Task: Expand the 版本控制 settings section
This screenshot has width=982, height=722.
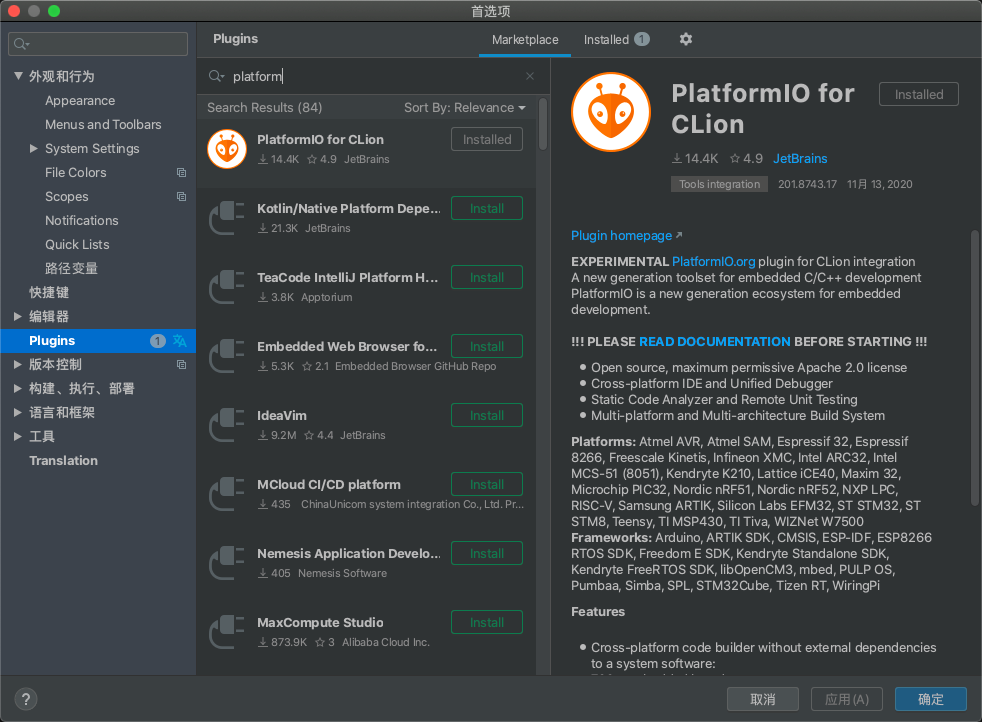Action: point(18,364)
